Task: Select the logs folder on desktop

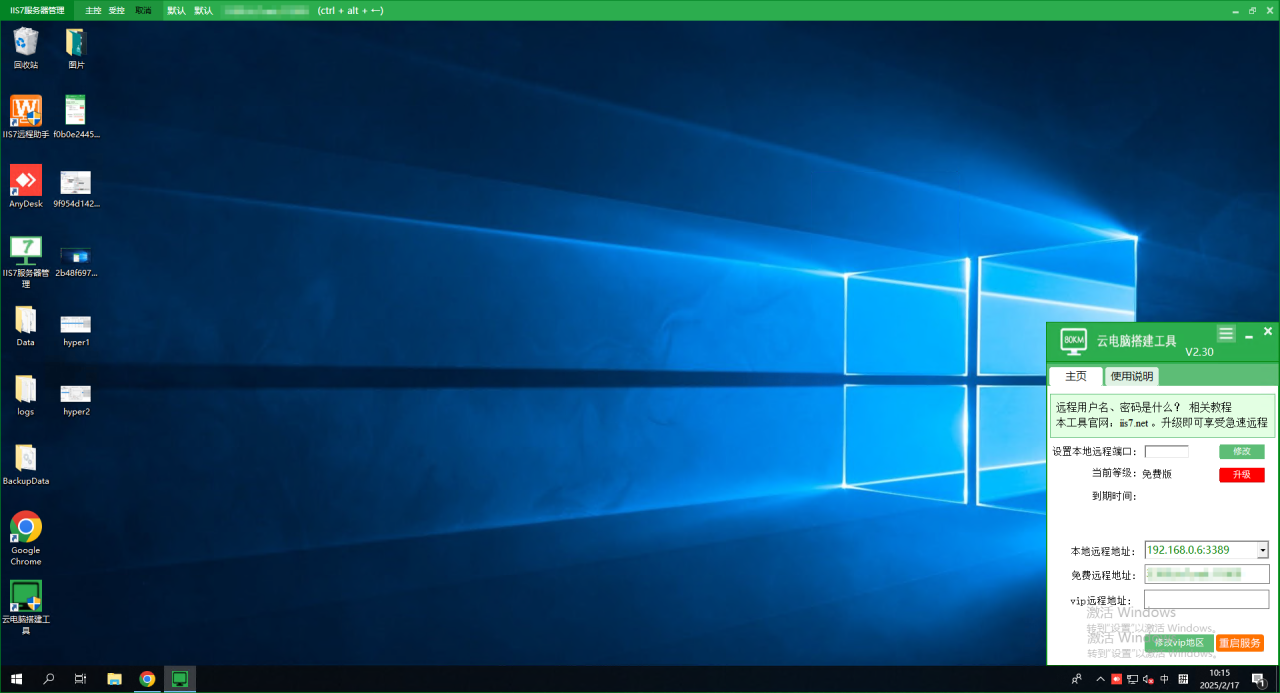Action: tap(26, 395)
